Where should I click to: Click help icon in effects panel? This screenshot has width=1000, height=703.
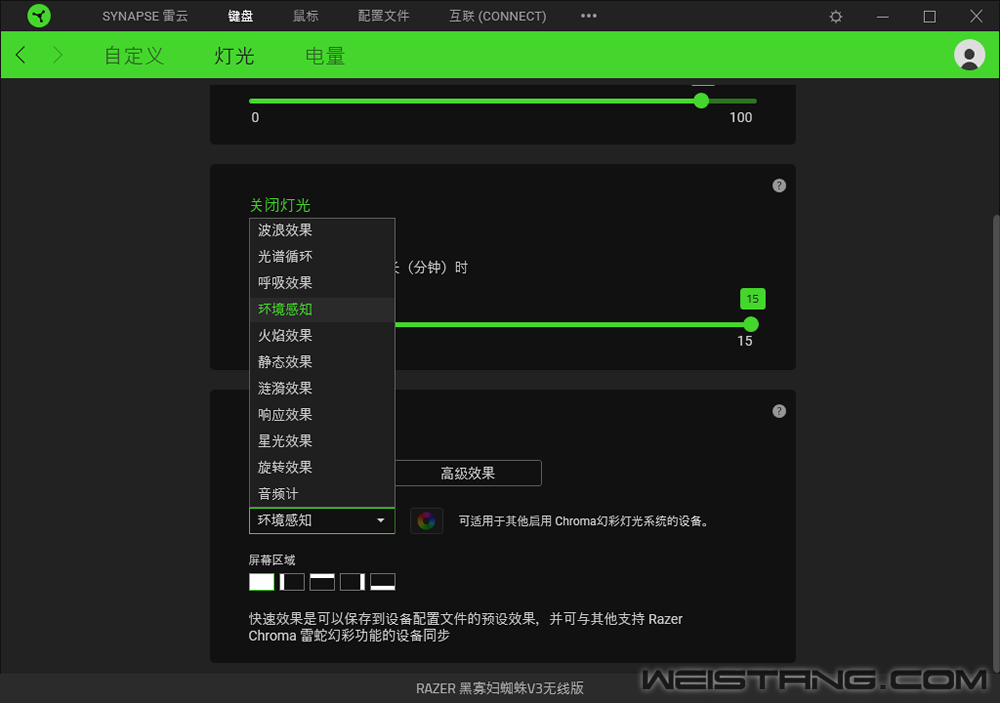click(779, 411)
